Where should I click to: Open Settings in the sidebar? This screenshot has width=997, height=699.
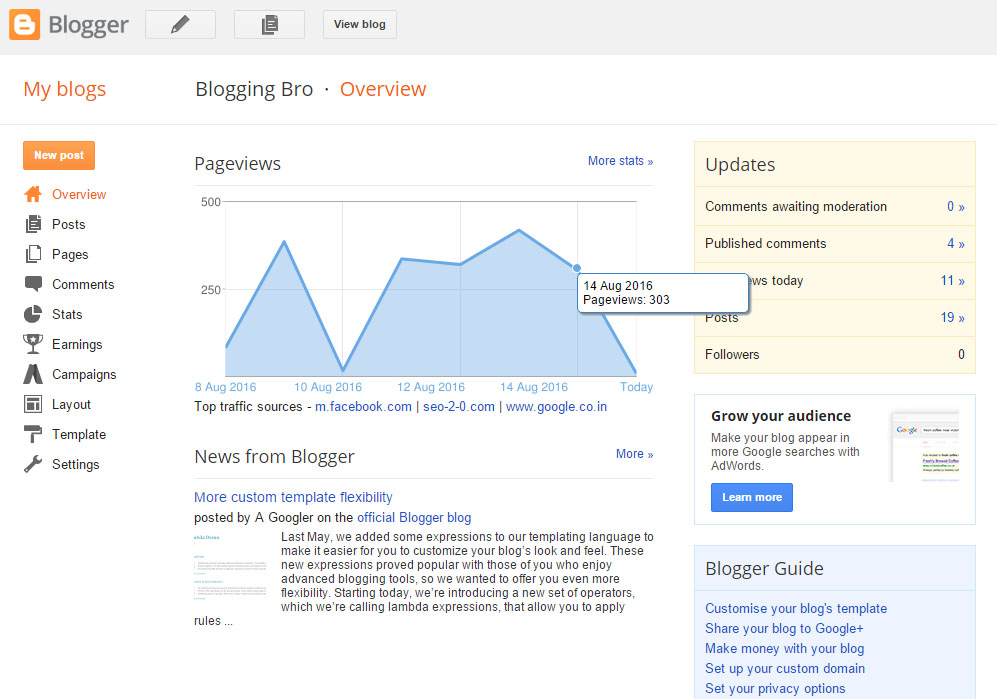[x=76, y=464]
